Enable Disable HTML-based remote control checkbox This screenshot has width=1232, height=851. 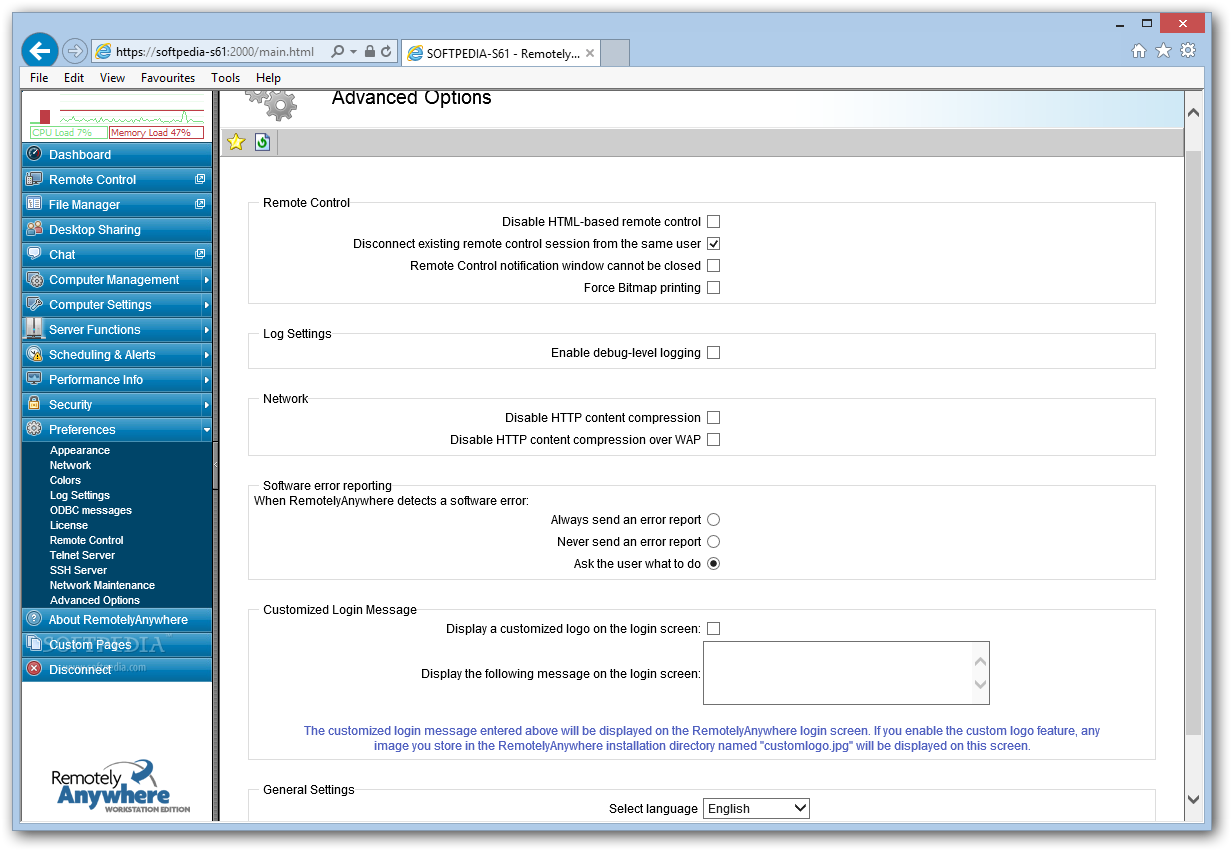pos(713,222)
